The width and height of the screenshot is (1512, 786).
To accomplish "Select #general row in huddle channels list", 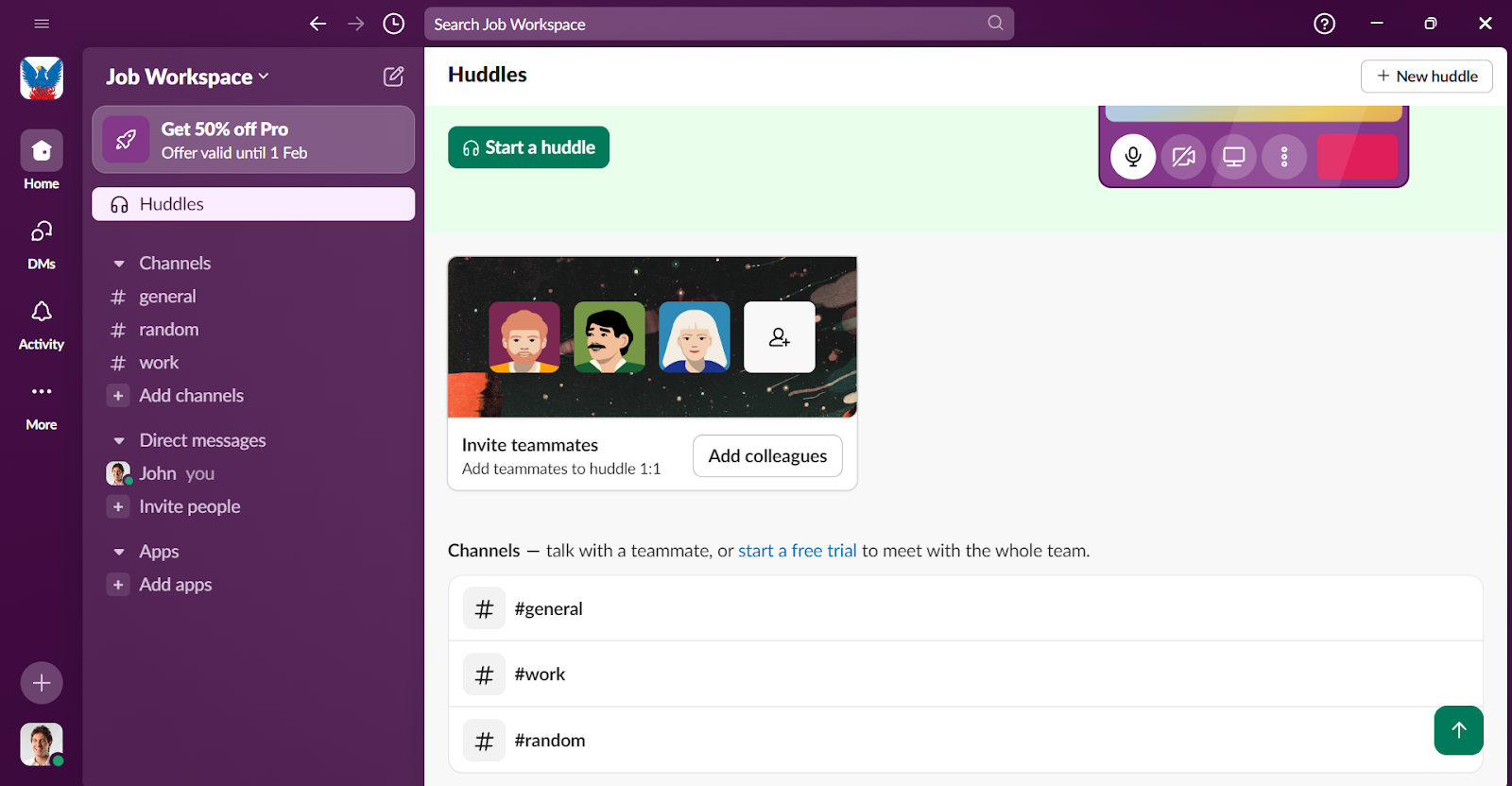I will (x=966, y=608).
